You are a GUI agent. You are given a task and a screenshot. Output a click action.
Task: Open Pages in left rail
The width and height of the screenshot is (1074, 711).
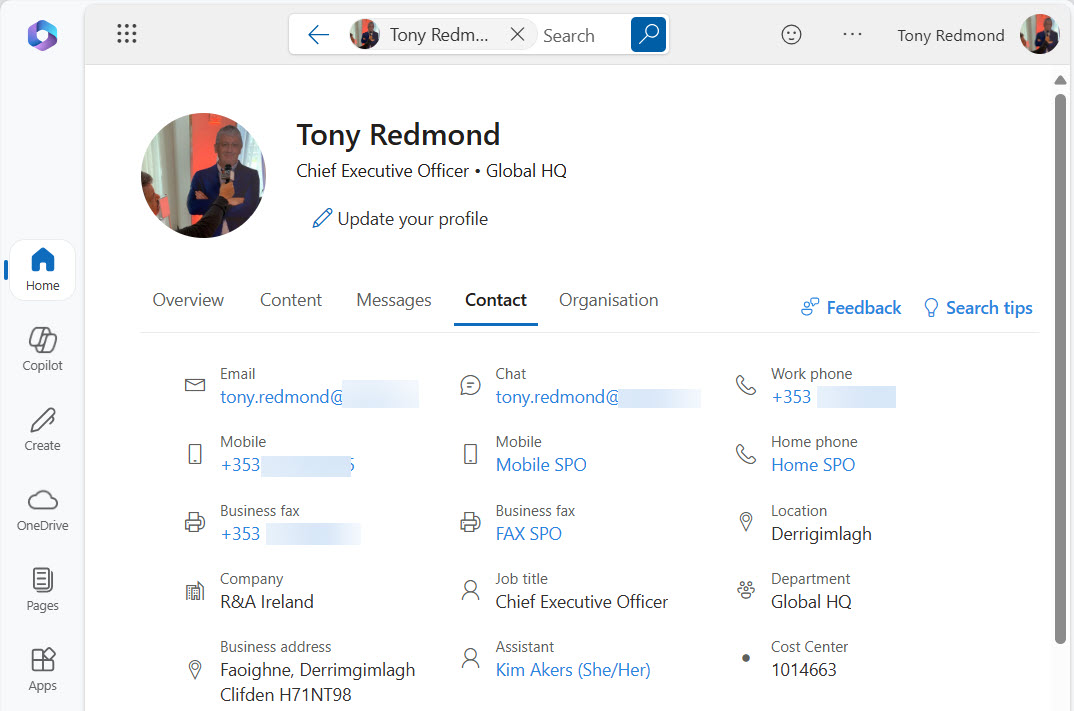click(42, 590)
